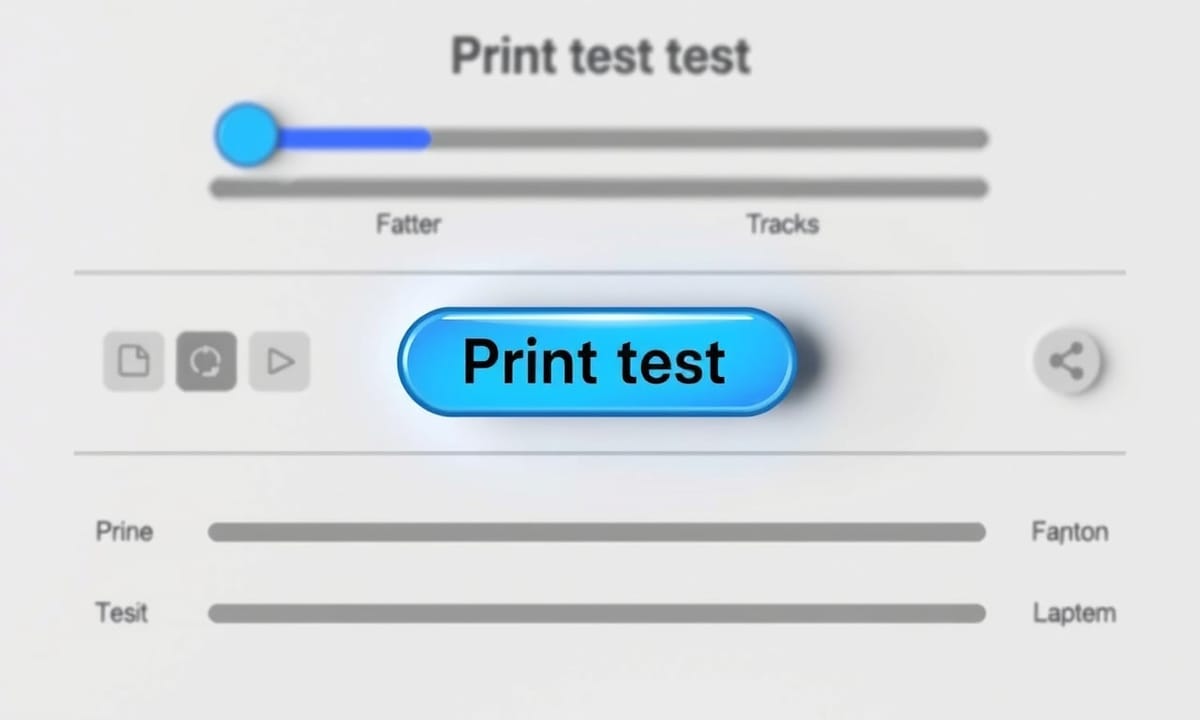Click the Prine label
The width and height of the screenshot is (1200, 720).
tap(125, 531)
